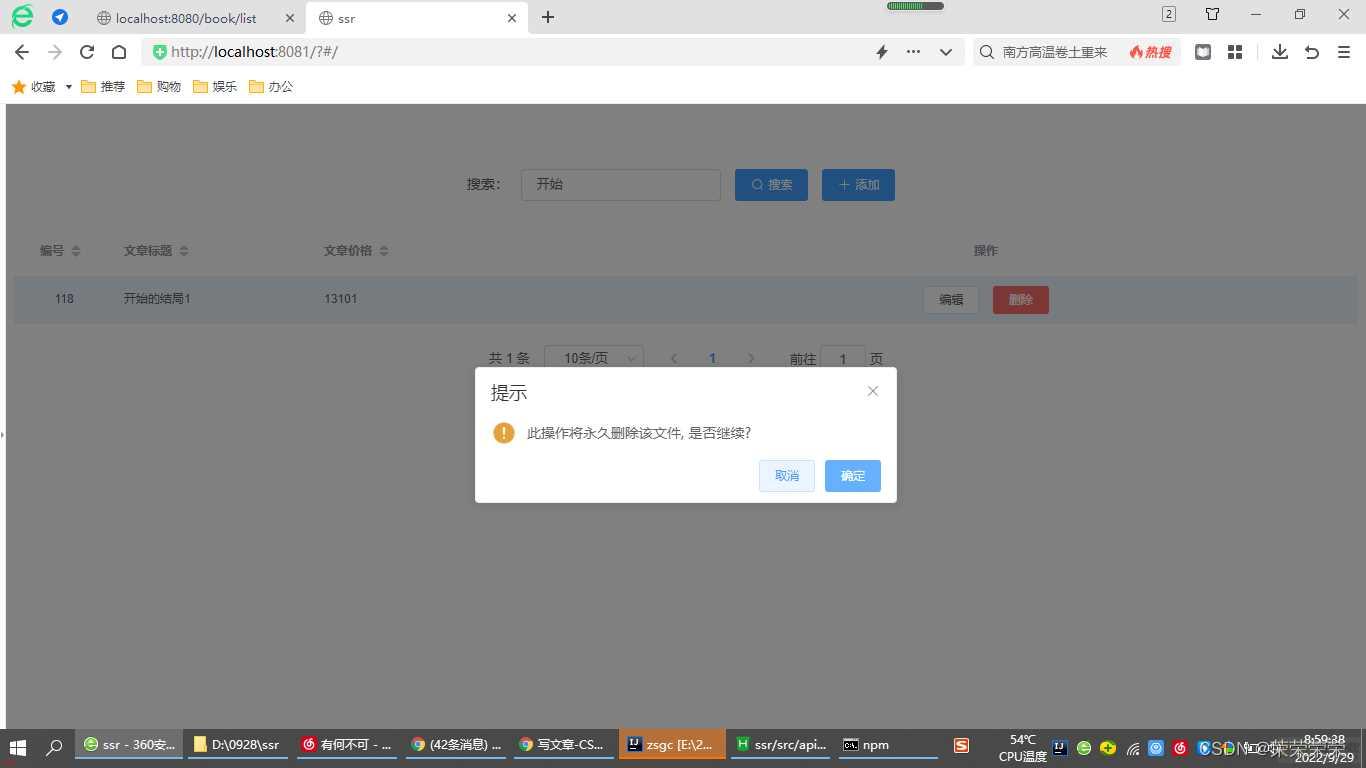The height and width of the screenshot is (768, 1366).
Task: Click the orange warning icon in dialog
Action: (504, 433)
